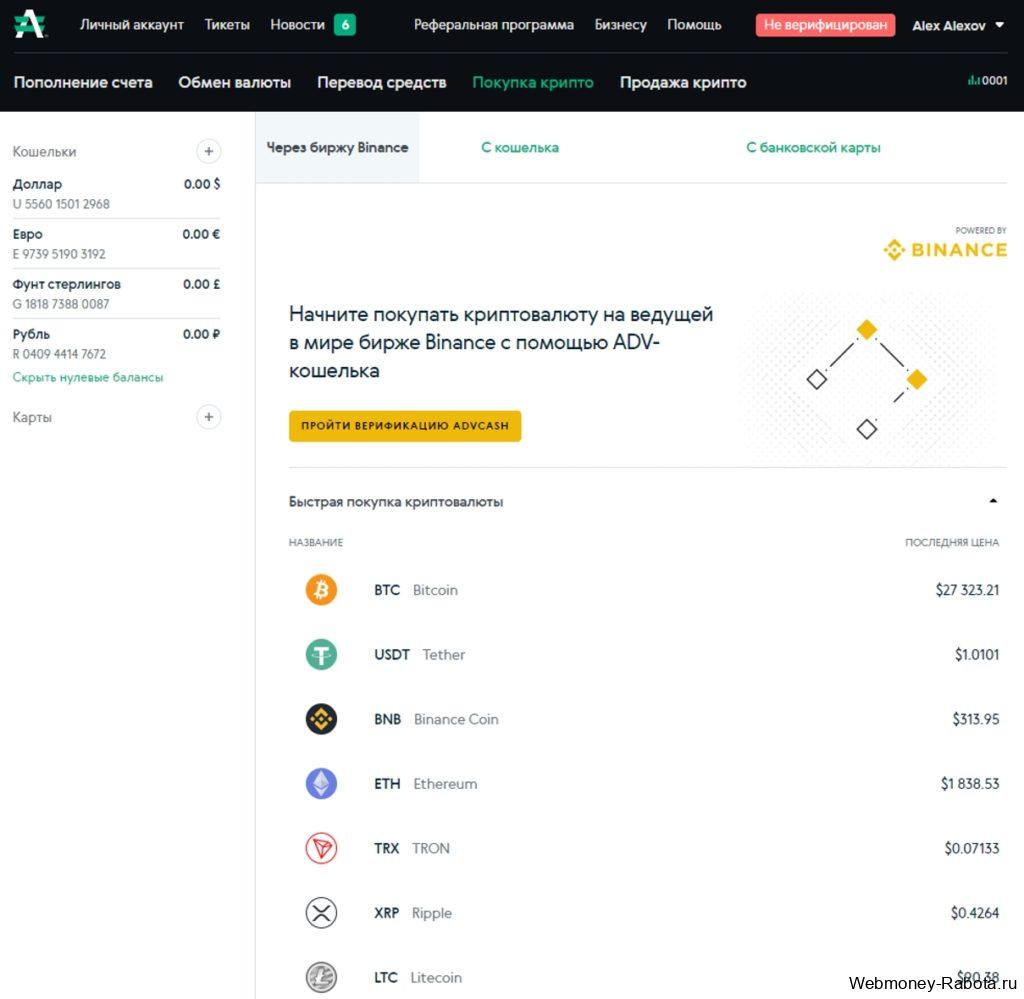Click Bitcoin price $27 323.21
The image size is (1024, 999).
[x=967, y=590]
